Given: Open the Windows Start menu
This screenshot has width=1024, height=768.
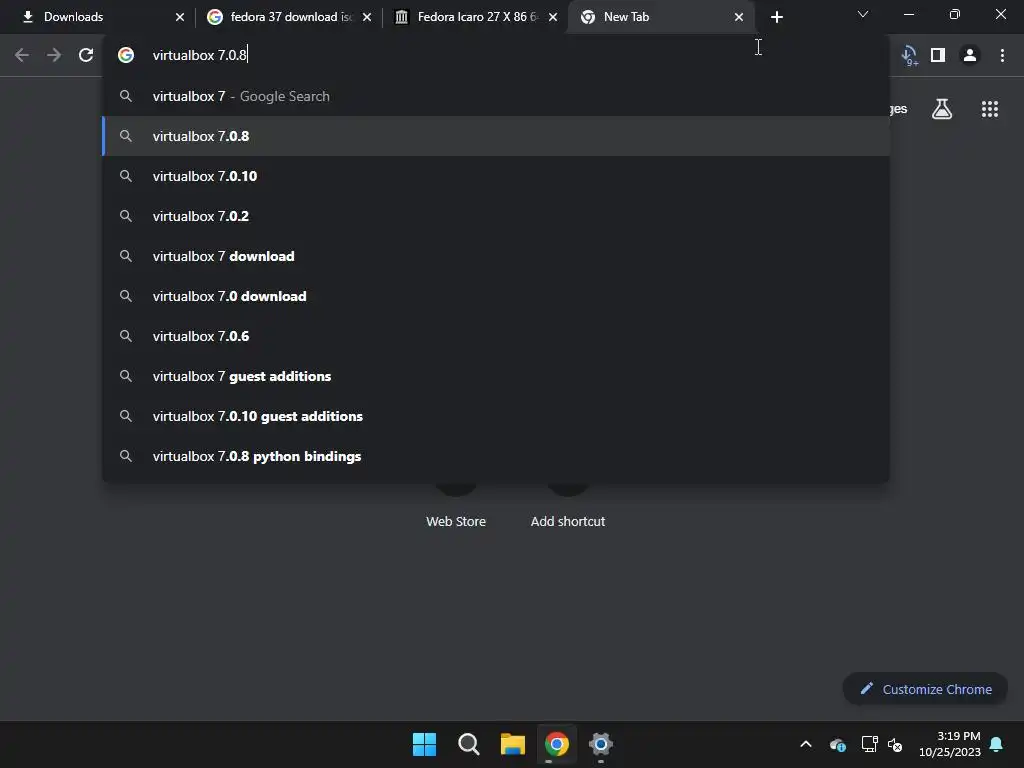Looking at the screenshot, I should point(424,744).
